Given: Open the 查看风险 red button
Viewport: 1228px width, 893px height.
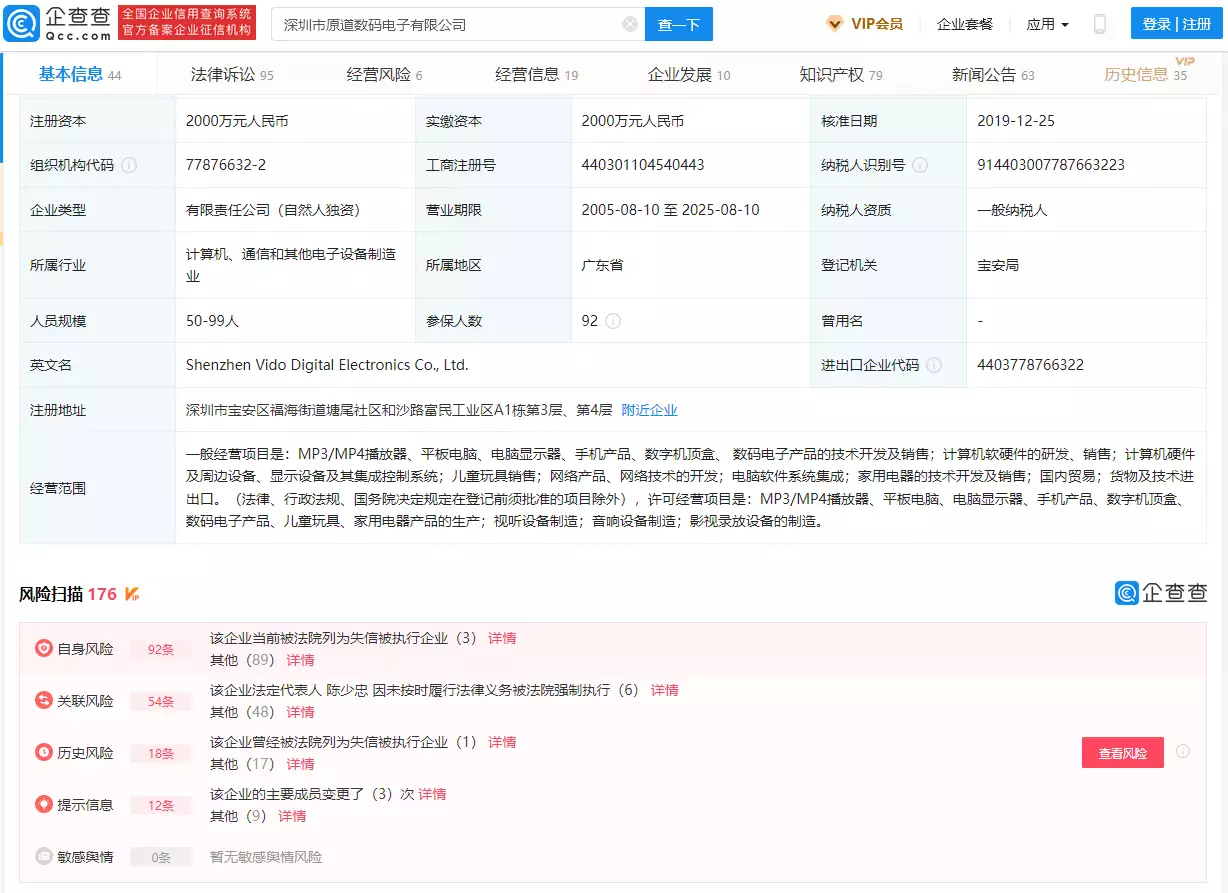Looking at the screenshot, I should coord(1123,753).
